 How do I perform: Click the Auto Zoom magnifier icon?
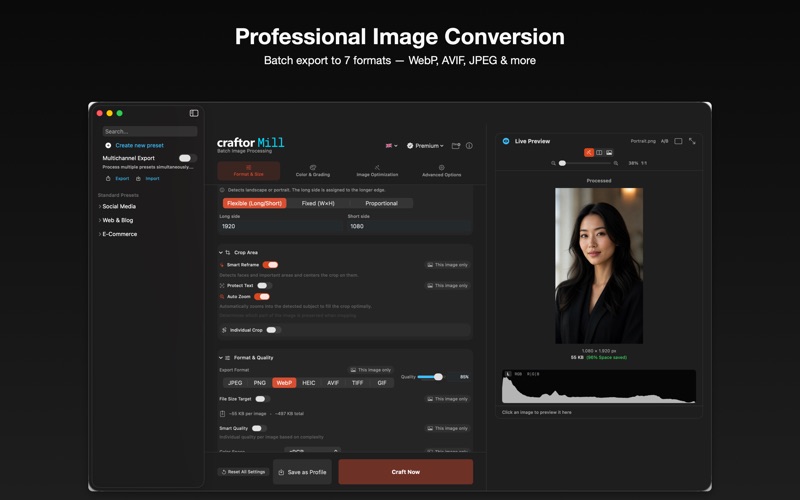222,296
